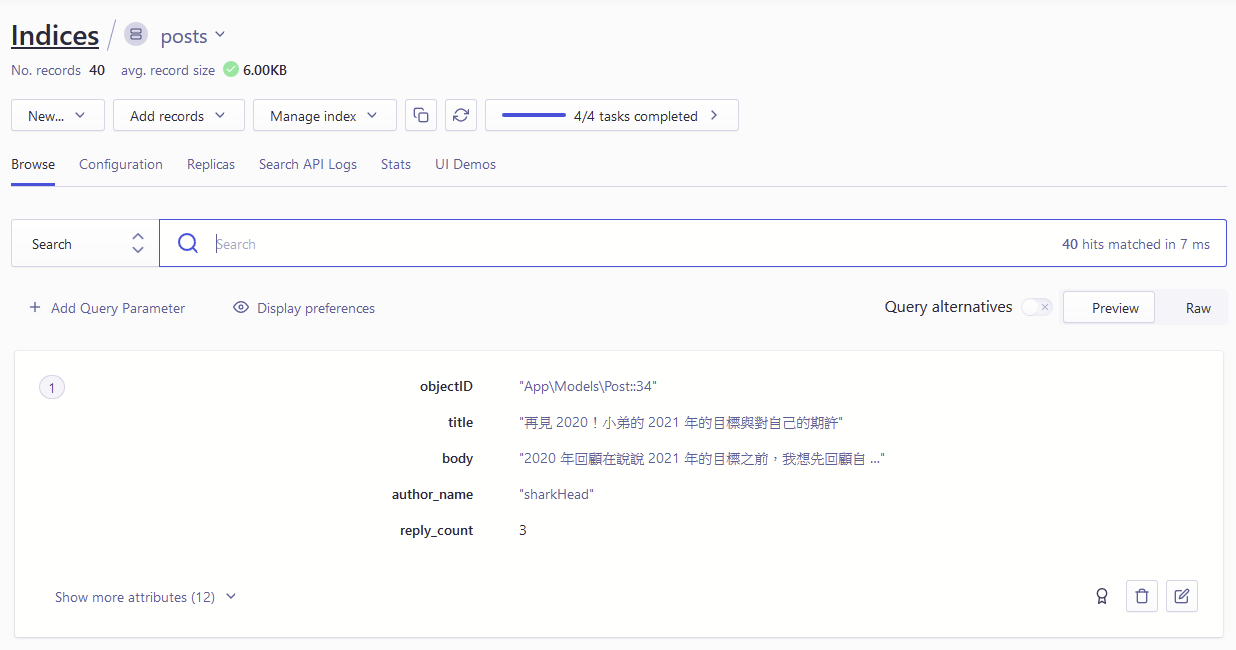The height and width of the screenshot is (650, 1236).
Task: Click the index database icon beside posts
Action: [x=136, y=35]
